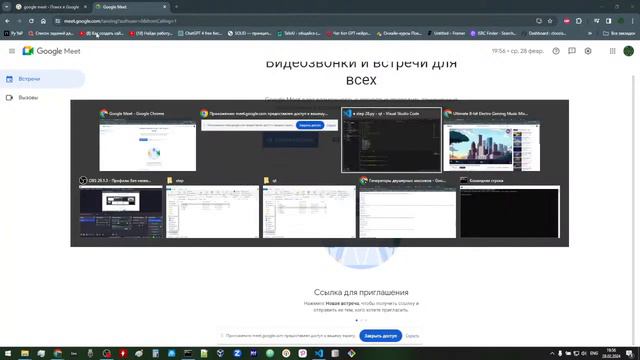Click the blue Закрыть доступ button at the bottom
Screen dimensions: 640x360
[x=380, y=336]
